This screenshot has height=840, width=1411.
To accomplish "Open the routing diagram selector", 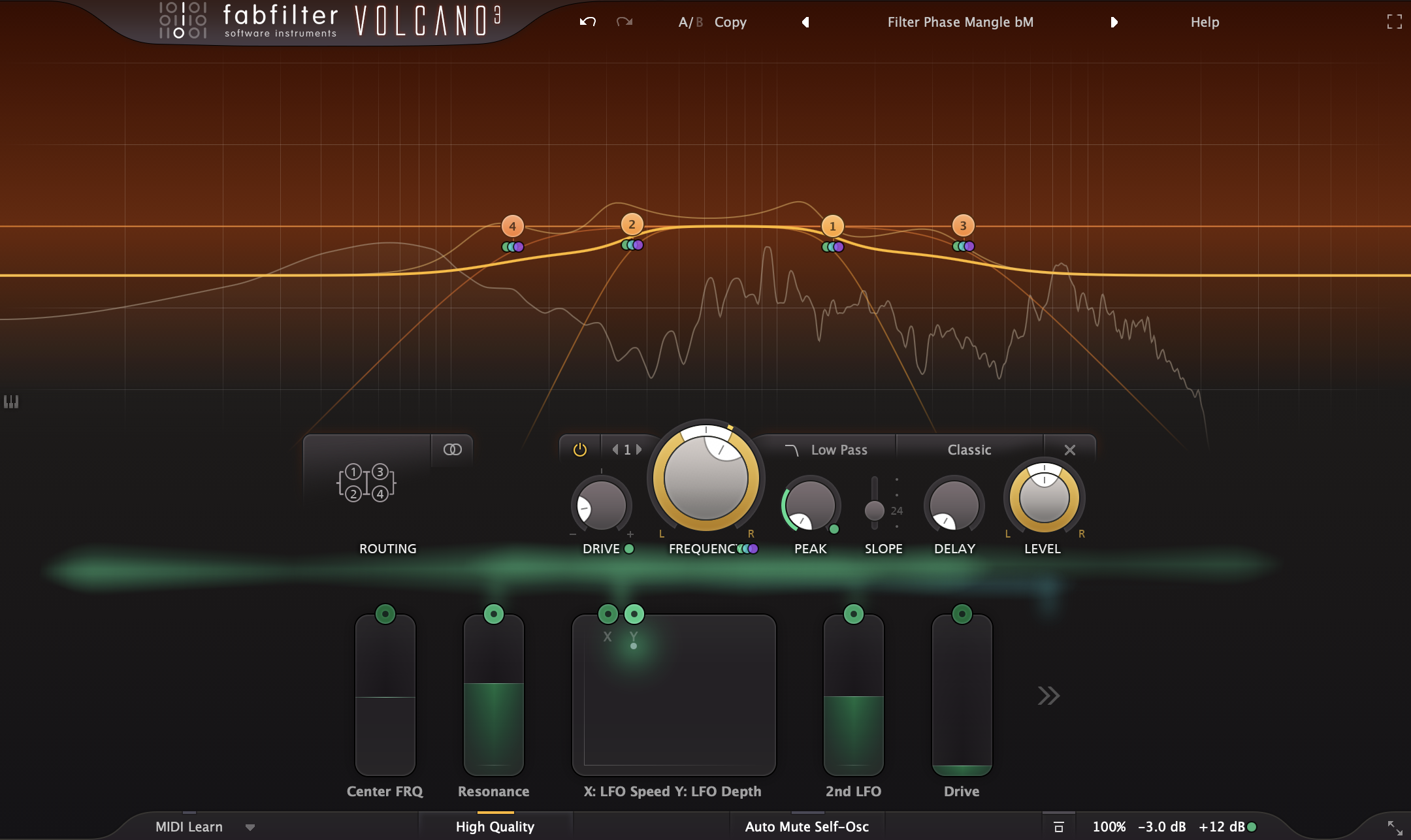I will [x=366, y=483].
